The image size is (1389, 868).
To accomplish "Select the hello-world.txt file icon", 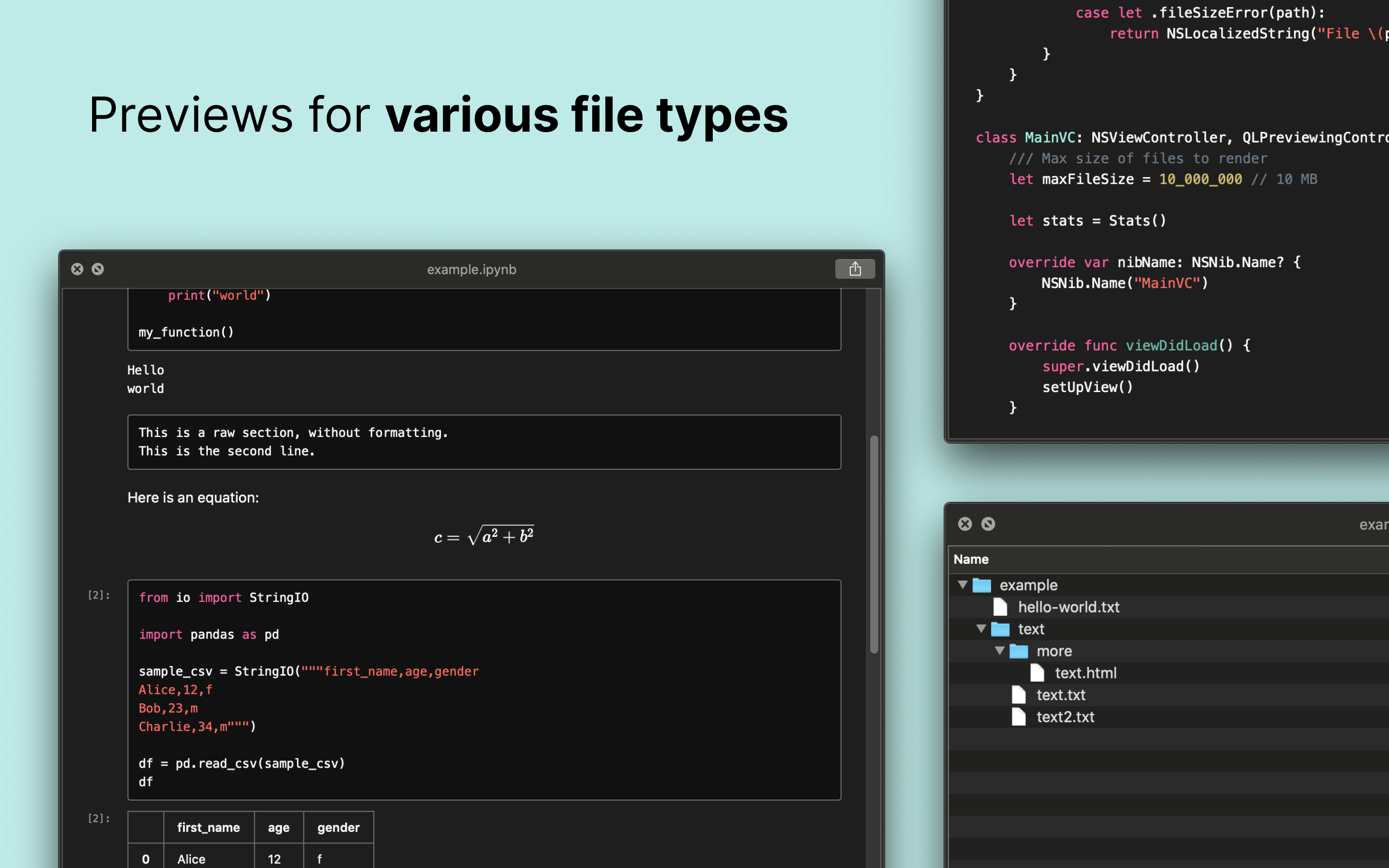I will tap(1000, 607).
